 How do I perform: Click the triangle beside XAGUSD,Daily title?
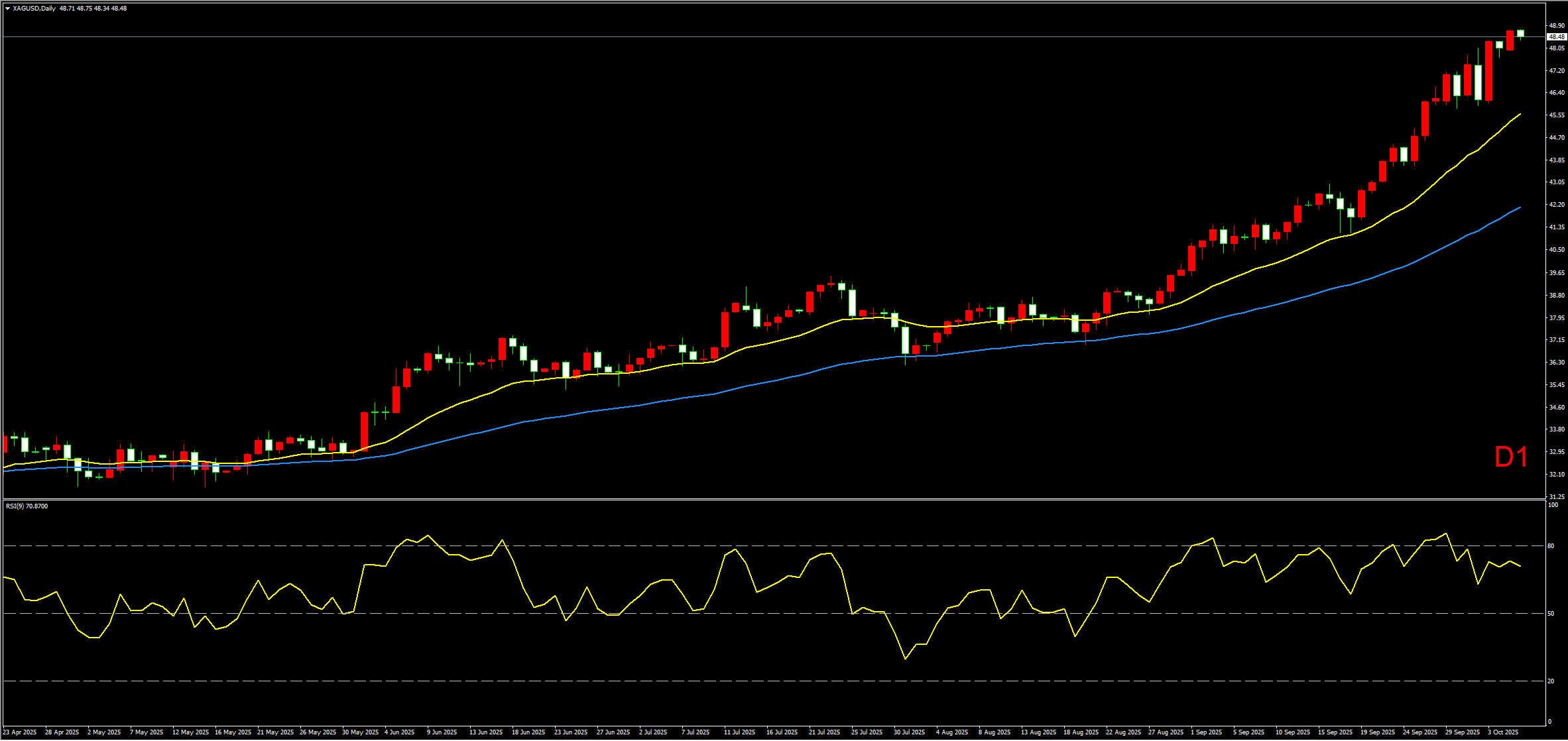(7, 9)
